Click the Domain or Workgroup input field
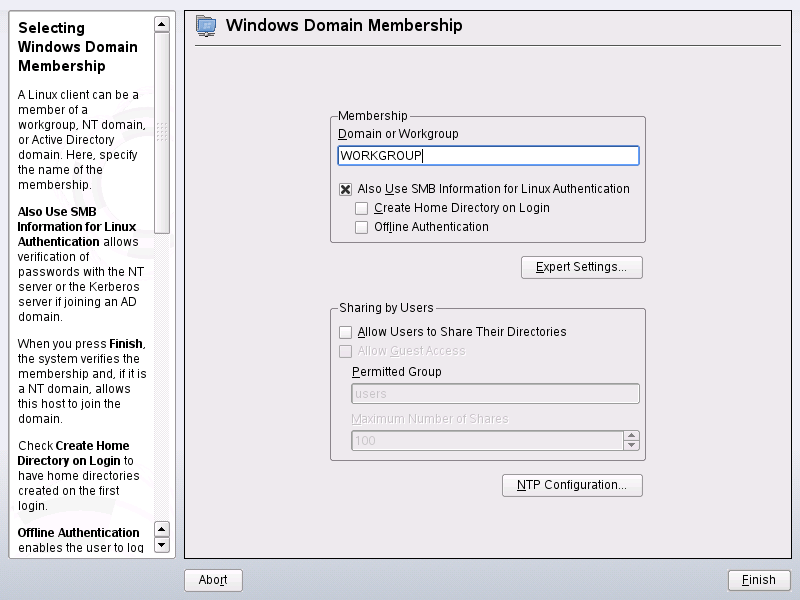This screenshot has width=800, height=600. click(488, 156)
